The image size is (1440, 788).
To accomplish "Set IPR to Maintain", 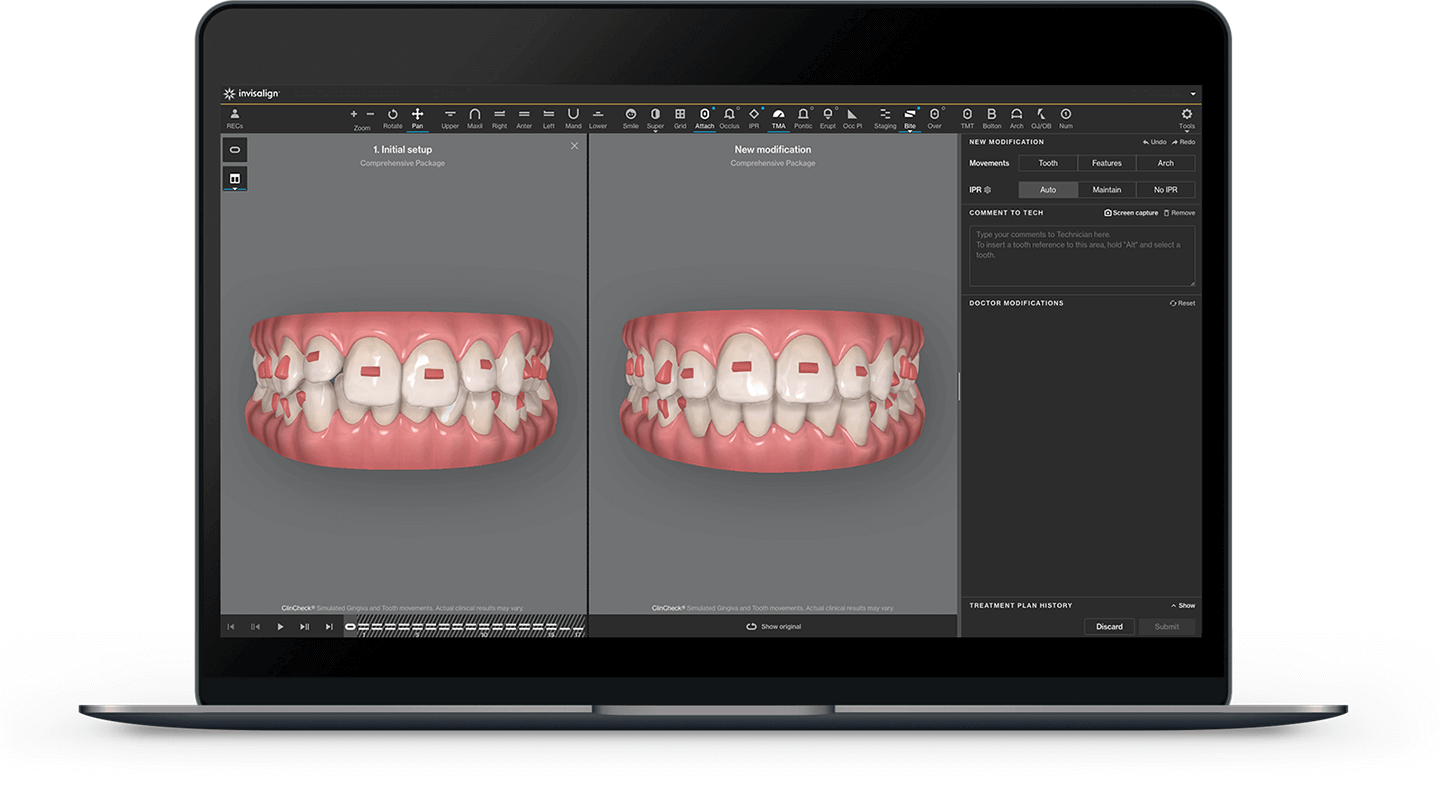I will 1107,190.
